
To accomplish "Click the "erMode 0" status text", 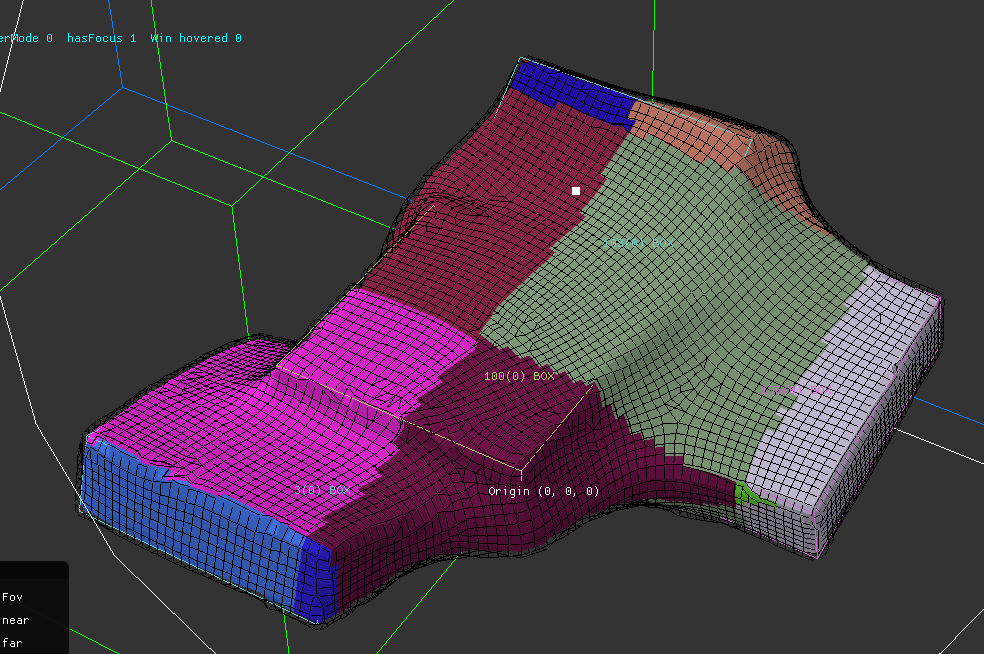I will click(25, 38).
